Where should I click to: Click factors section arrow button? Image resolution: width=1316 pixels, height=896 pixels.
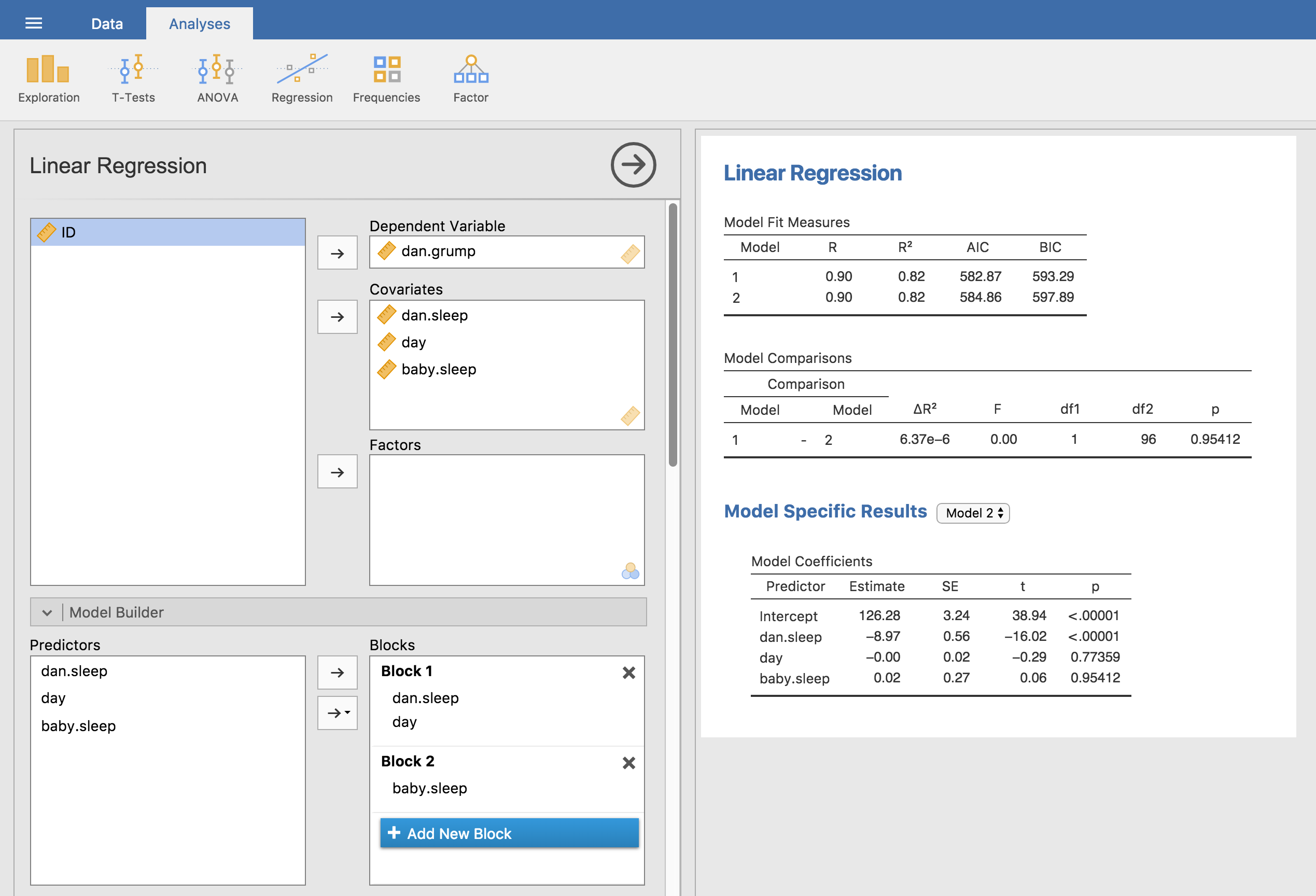coord(337,471)
